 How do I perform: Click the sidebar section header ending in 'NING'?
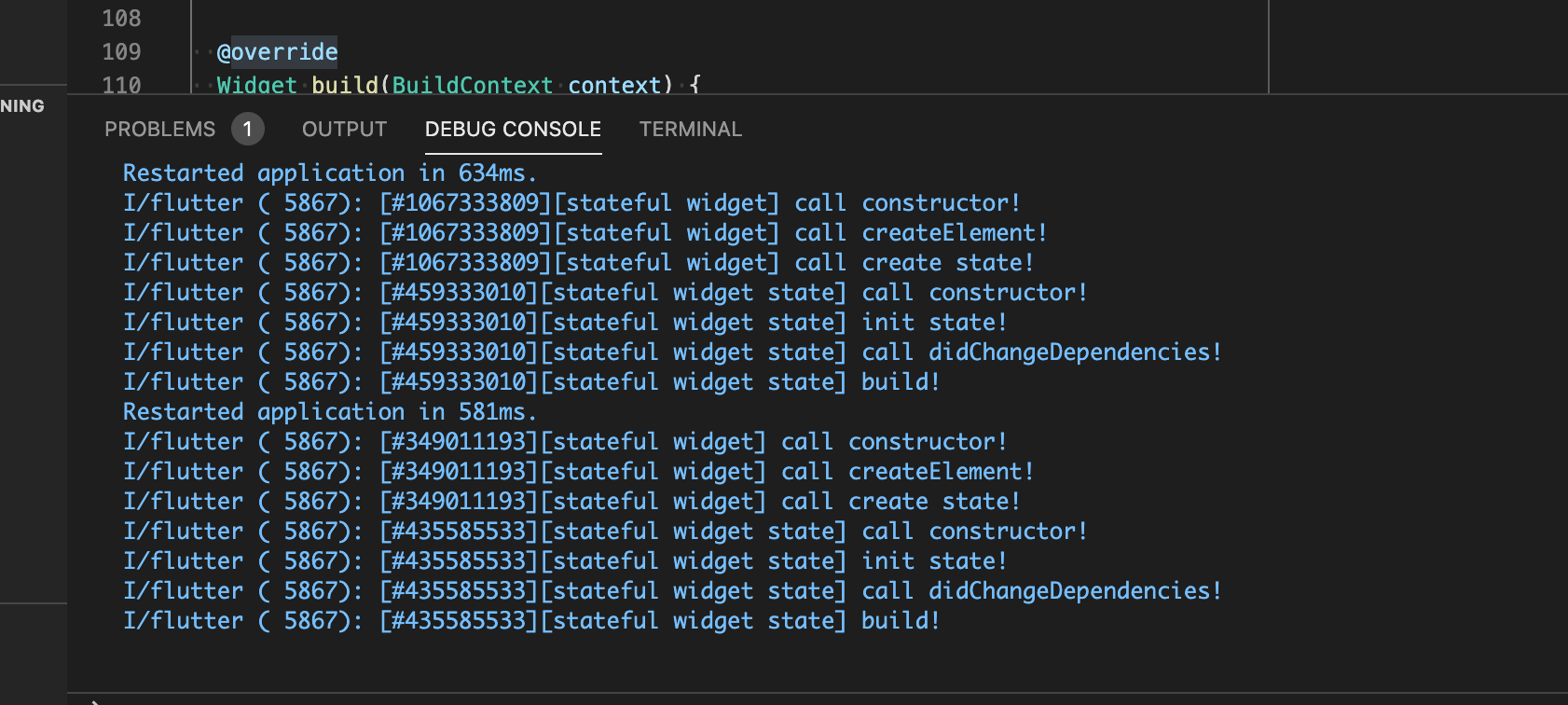click(x=23, y=106)
